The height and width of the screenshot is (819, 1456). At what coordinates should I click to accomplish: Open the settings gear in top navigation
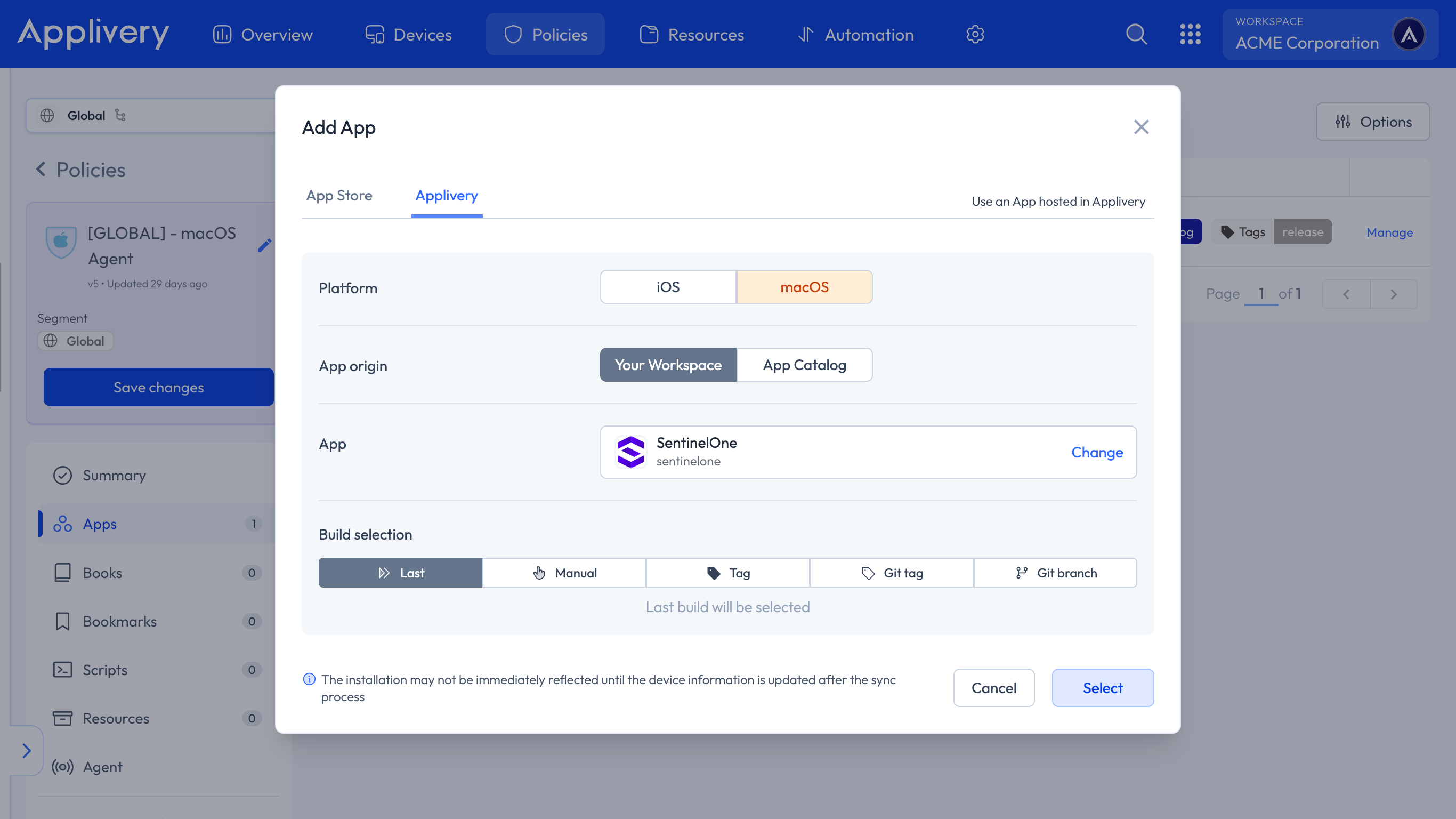975,35
